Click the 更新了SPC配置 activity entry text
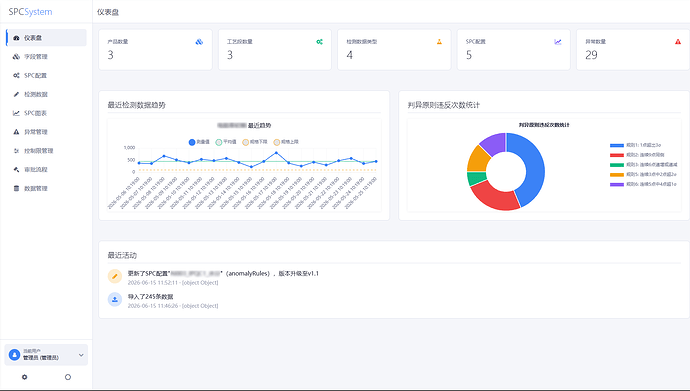Viewport: 690px width, 391px height. coord(223,274)
